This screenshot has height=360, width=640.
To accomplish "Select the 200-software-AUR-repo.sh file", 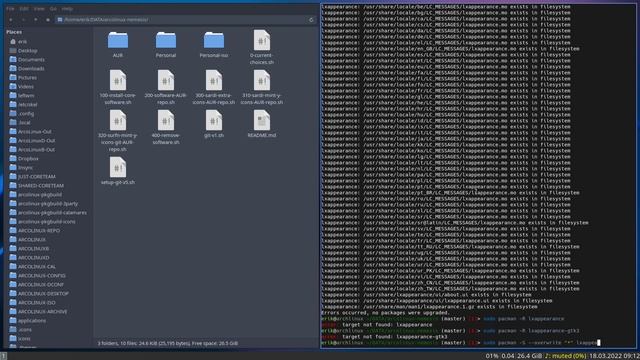I will pos(166,87).
